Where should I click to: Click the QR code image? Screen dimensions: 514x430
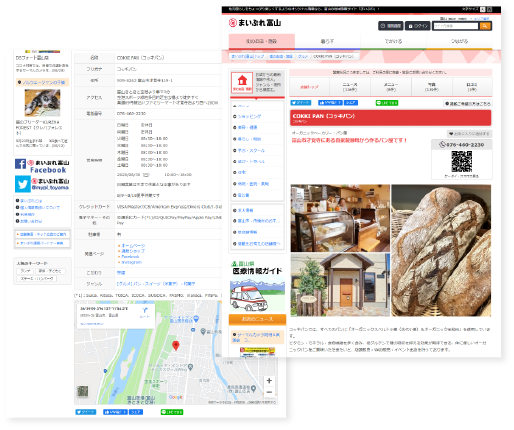[461, 162]
